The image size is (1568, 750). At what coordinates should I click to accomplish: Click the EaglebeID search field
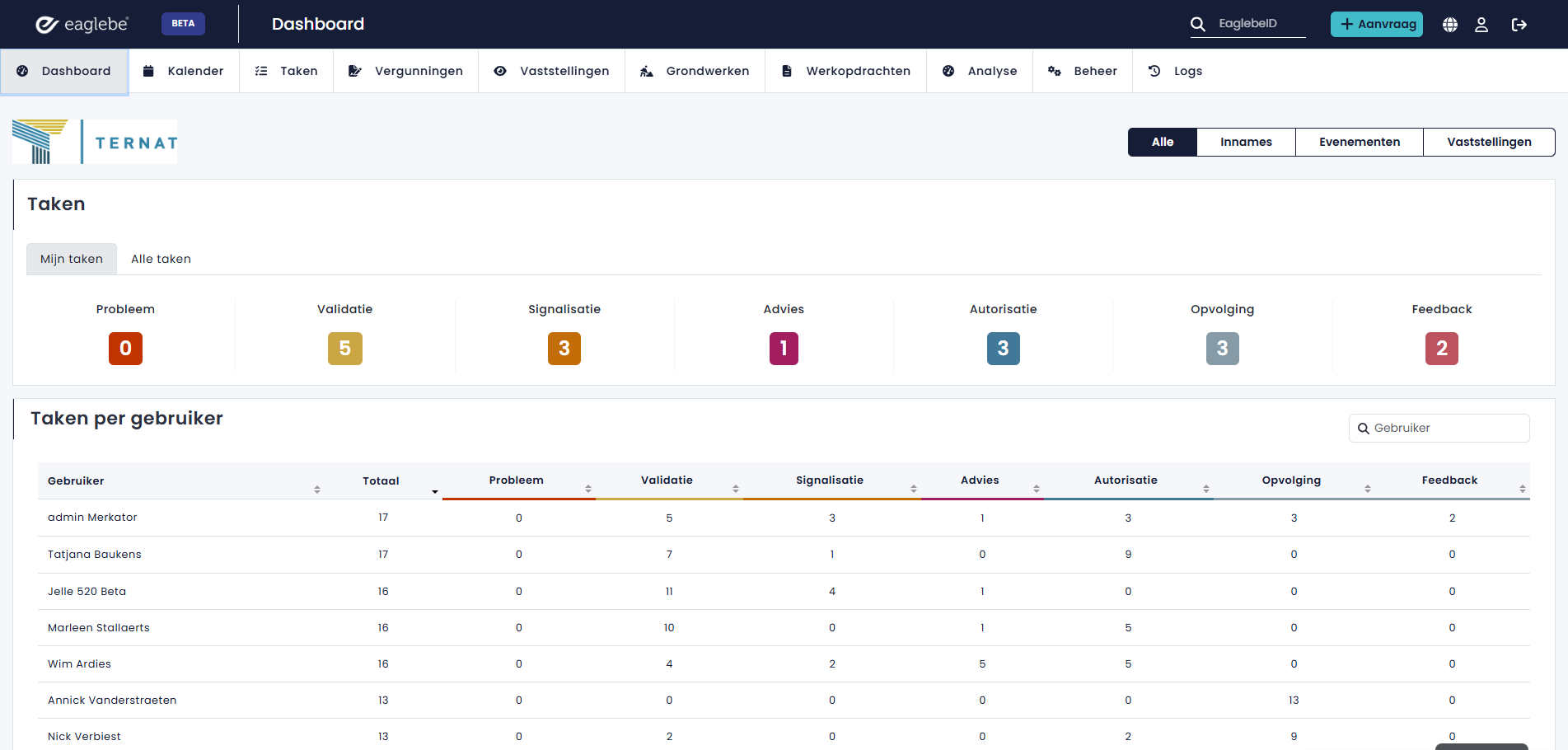coord(1261,24)
